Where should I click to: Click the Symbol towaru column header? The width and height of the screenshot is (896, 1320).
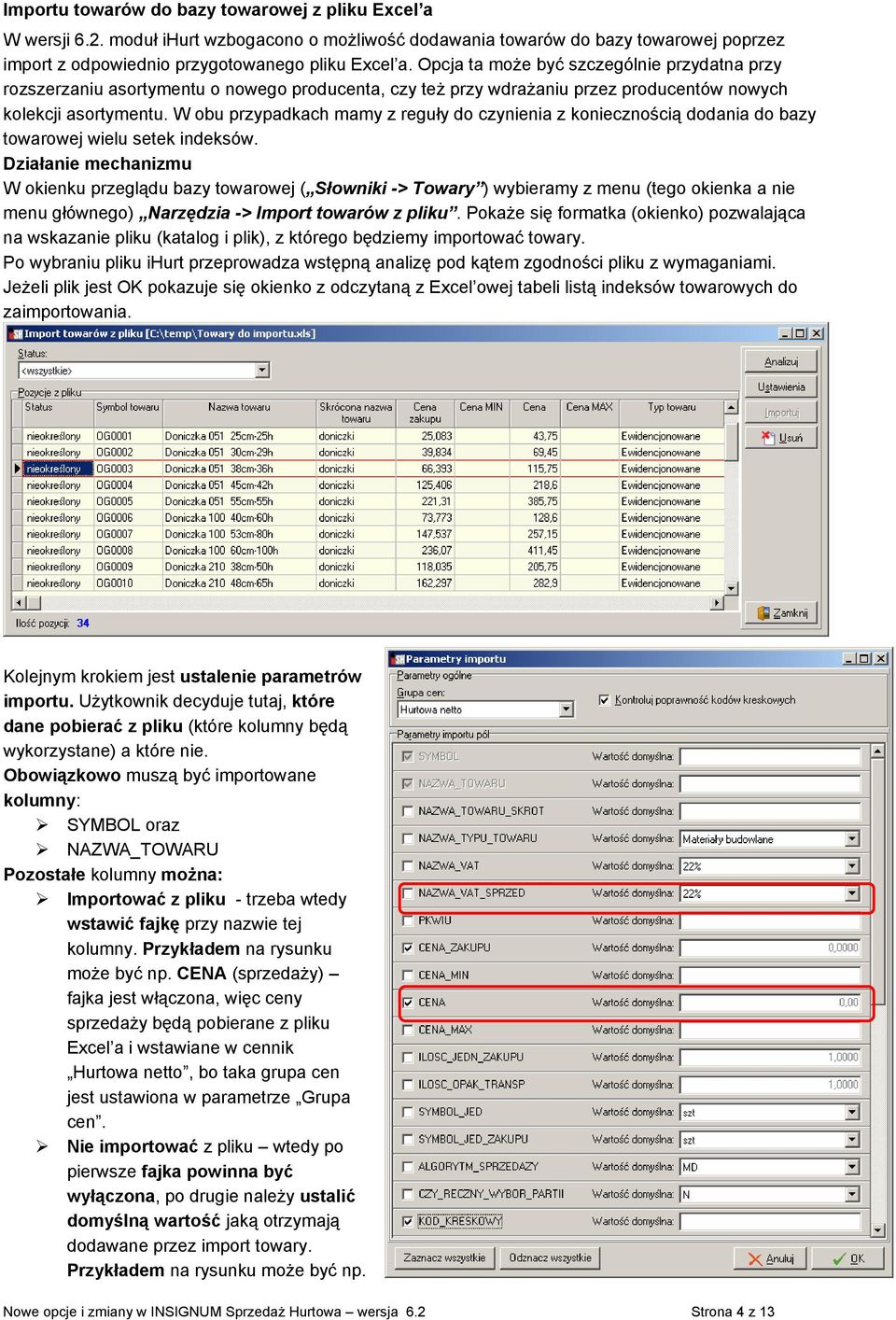pyautogui.click(x=128, y=413)
